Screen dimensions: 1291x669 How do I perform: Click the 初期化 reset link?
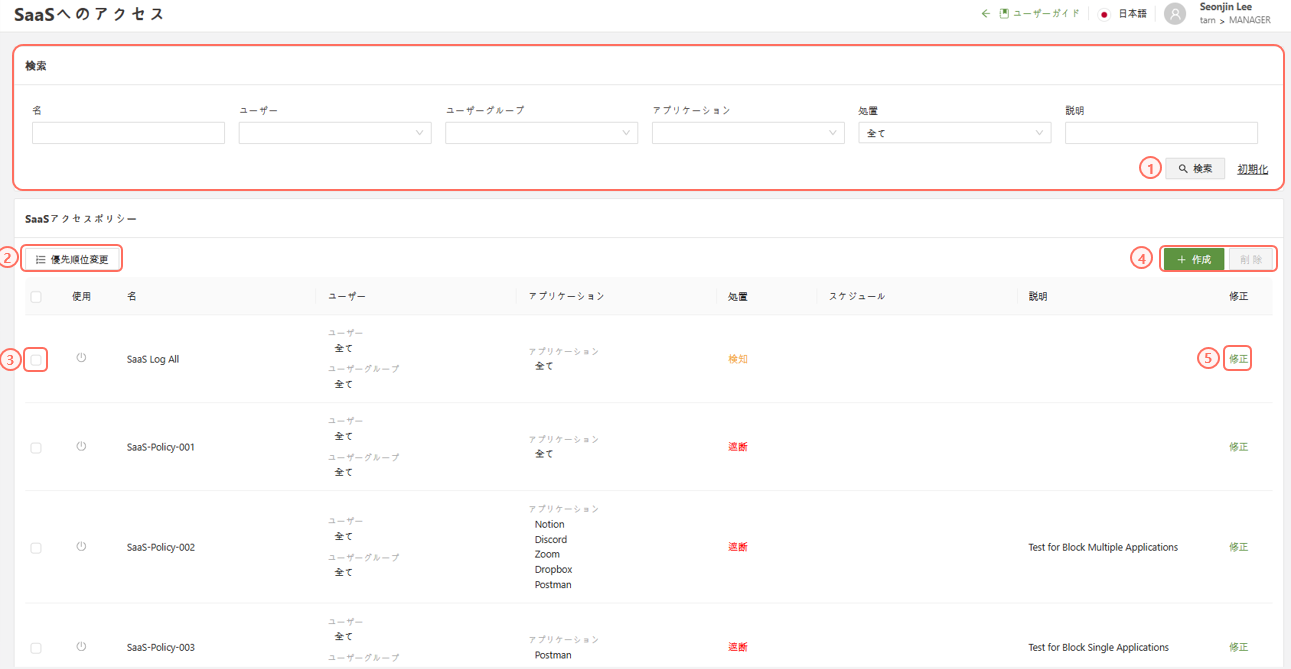click(x=1252, y=169)
